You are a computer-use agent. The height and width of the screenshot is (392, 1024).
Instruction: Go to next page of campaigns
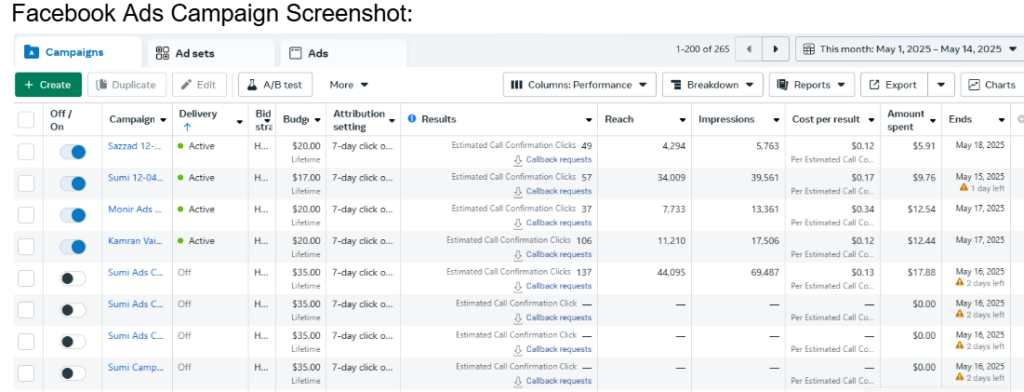775,49
